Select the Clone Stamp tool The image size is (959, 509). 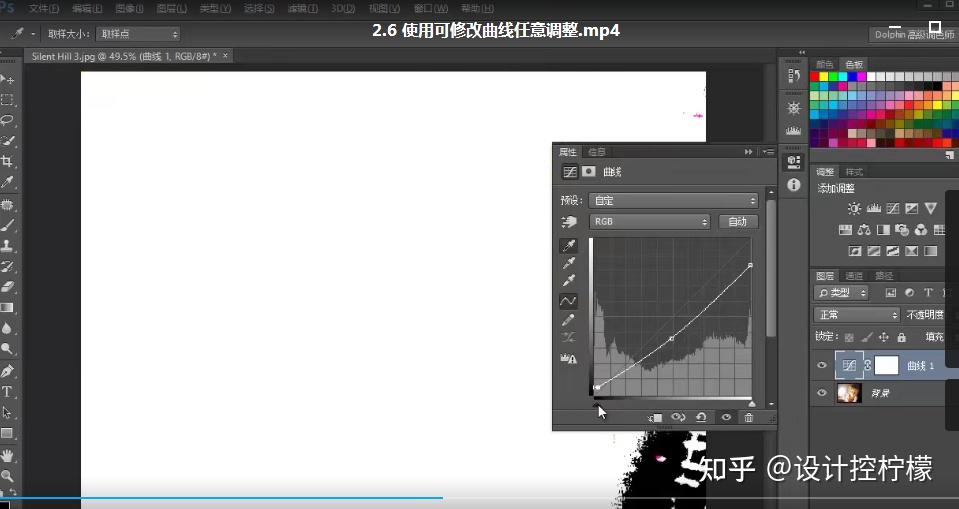coord(7,246)
